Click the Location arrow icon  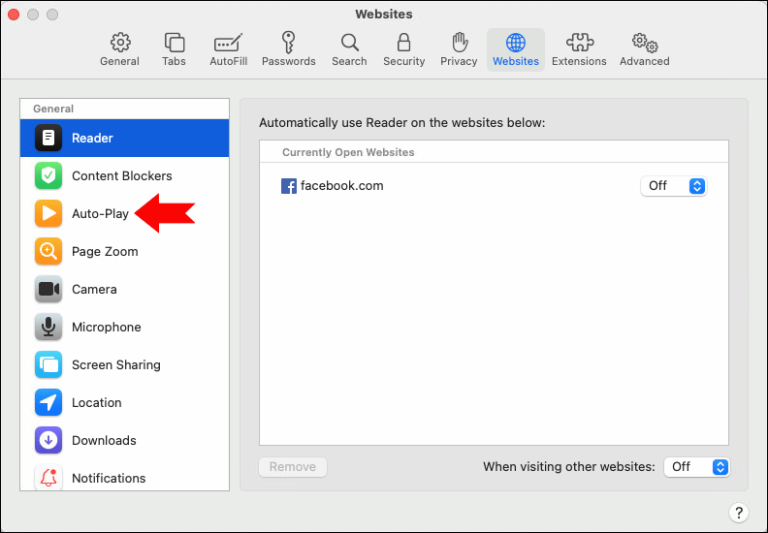[x=48, y=402]
